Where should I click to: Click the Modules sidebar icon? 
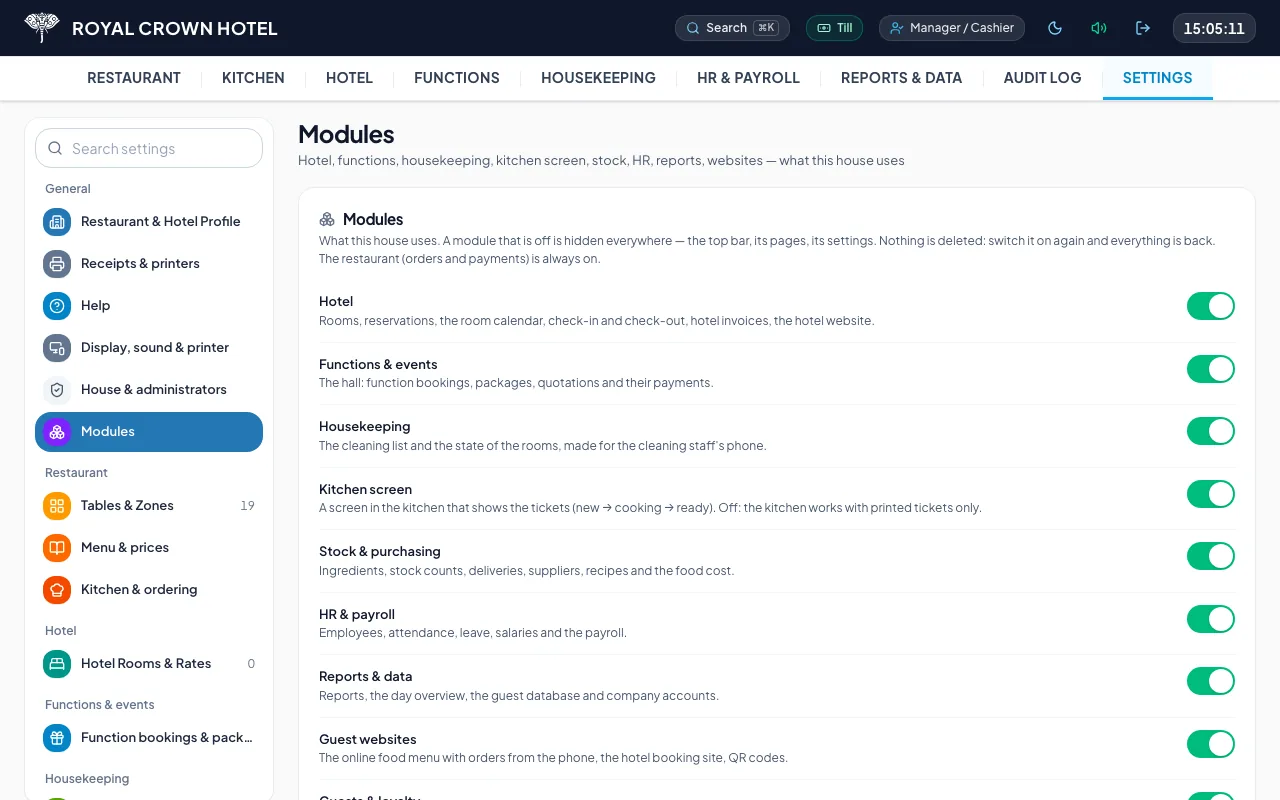pos(57,432)
